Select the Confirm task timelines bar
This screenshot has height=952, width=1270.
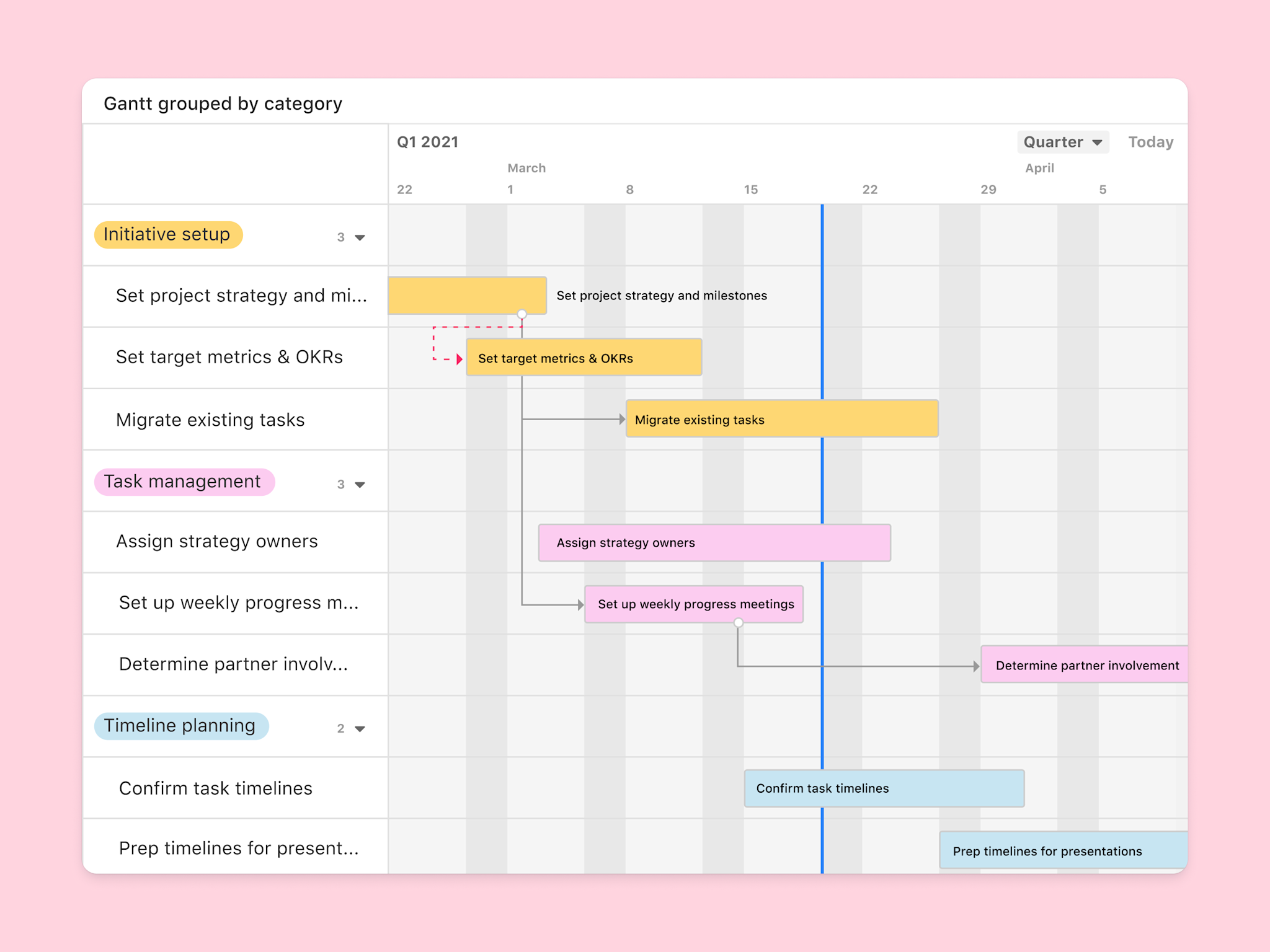click(x=884, y=788)
